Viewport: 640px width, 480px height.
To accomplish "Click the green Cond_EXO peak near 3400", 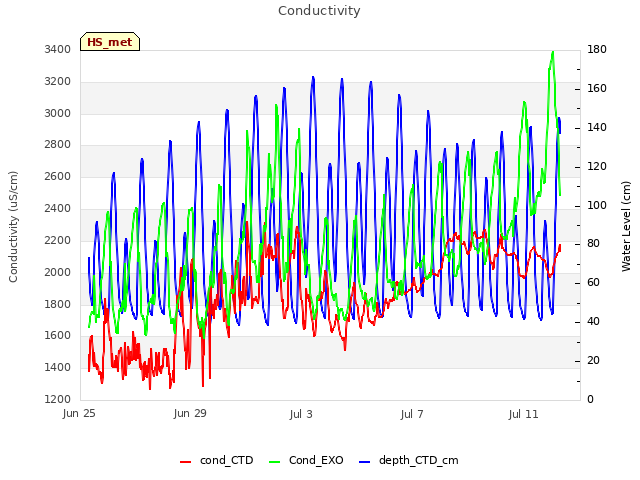I will (x=553, y=52).
